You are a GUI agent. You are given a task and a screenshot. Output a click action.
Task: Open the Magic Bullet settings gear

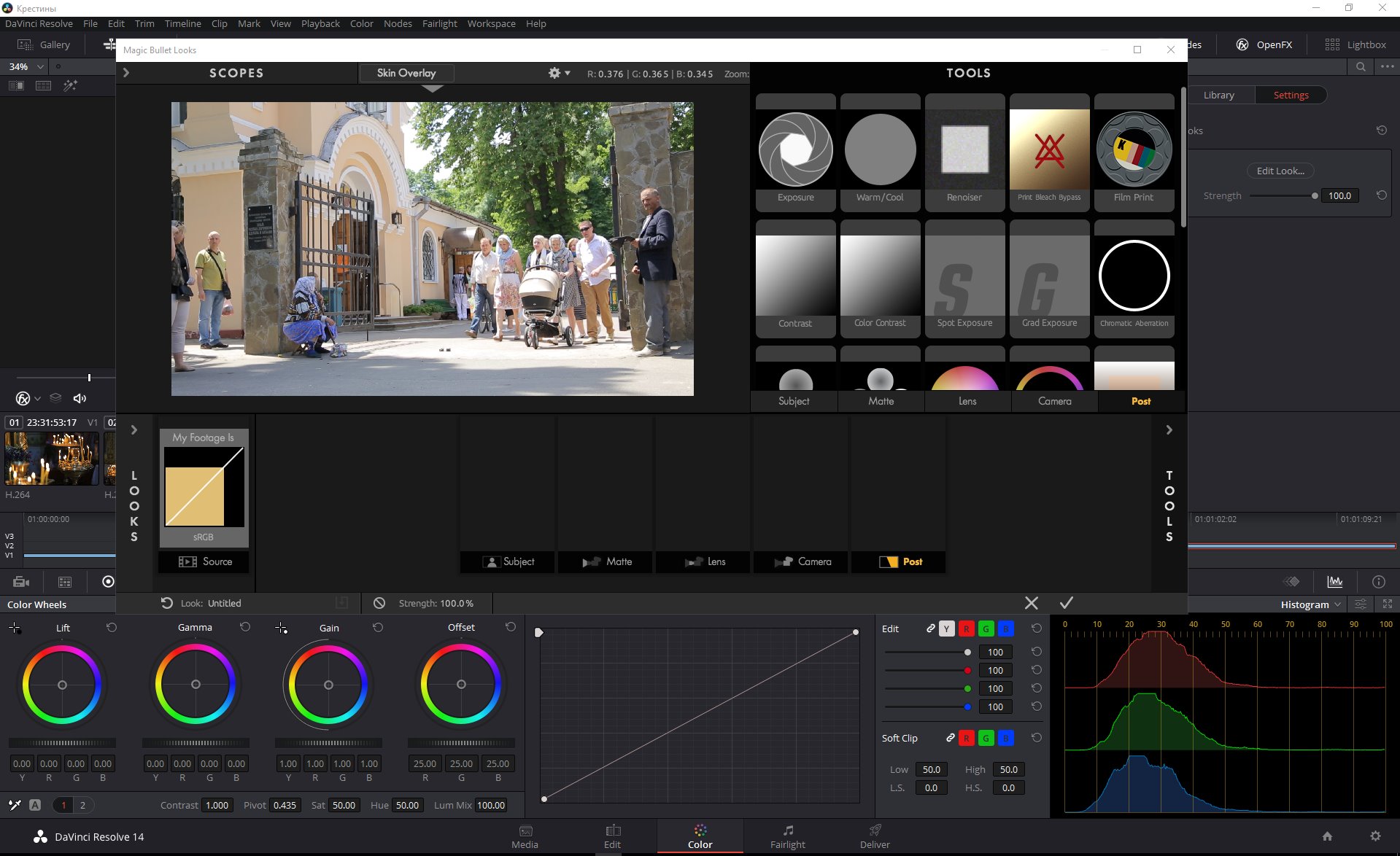click(558, 73)
